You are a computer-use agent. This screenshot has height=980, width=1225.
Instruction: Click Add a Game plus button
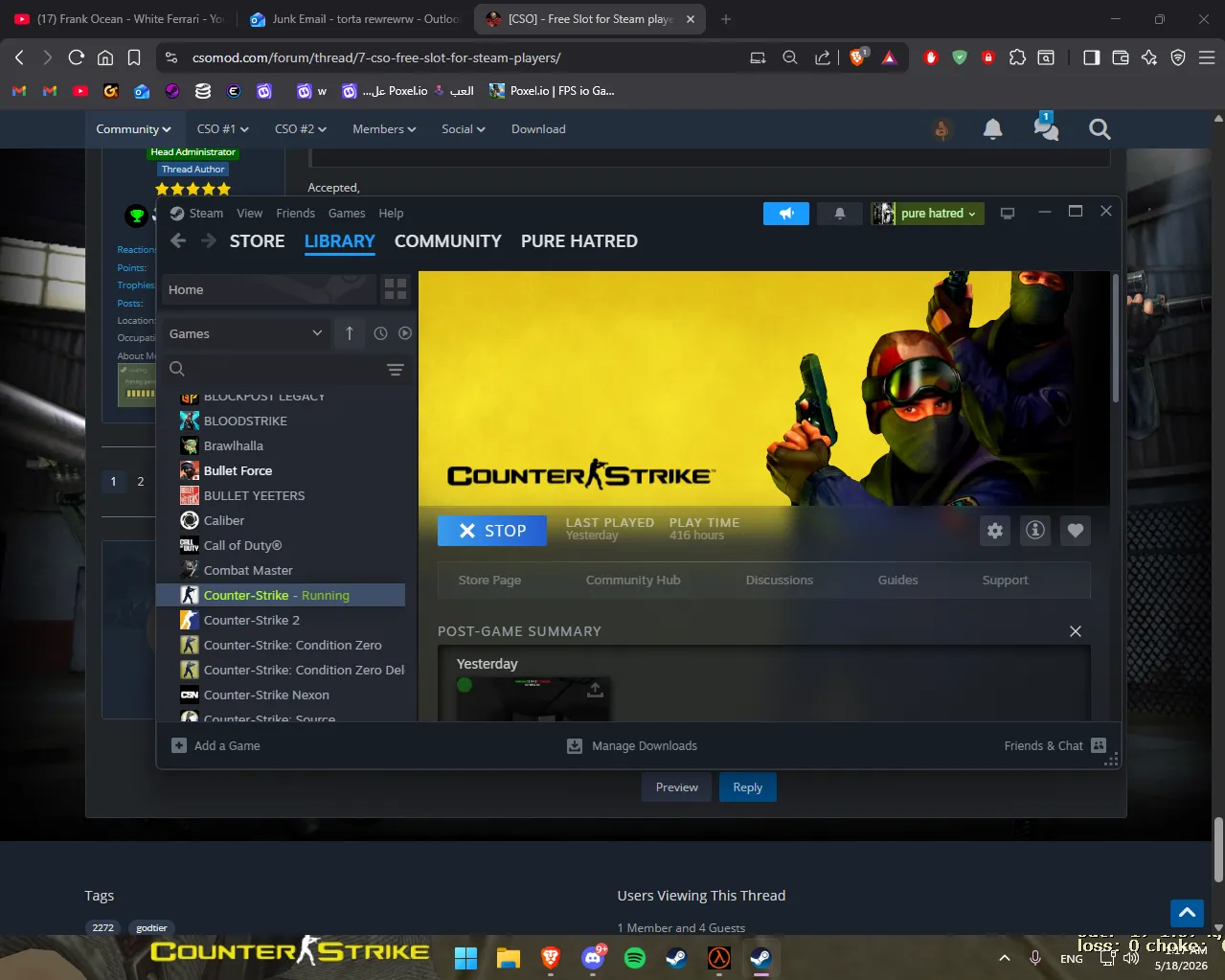(216, 745)
